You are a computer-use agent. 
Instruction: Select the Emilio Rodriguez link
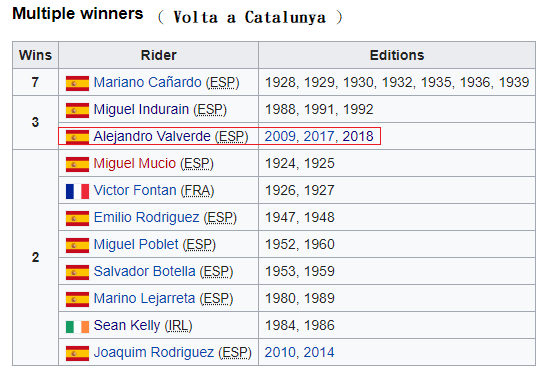pyautogui.click(x=147, y=217)
